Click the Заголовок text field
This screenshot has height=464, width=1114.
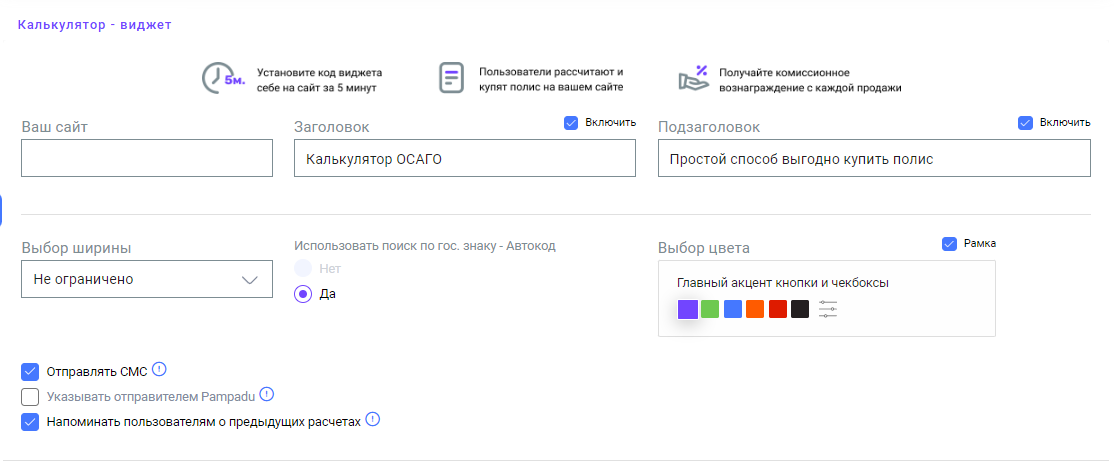tap(465, 158)
